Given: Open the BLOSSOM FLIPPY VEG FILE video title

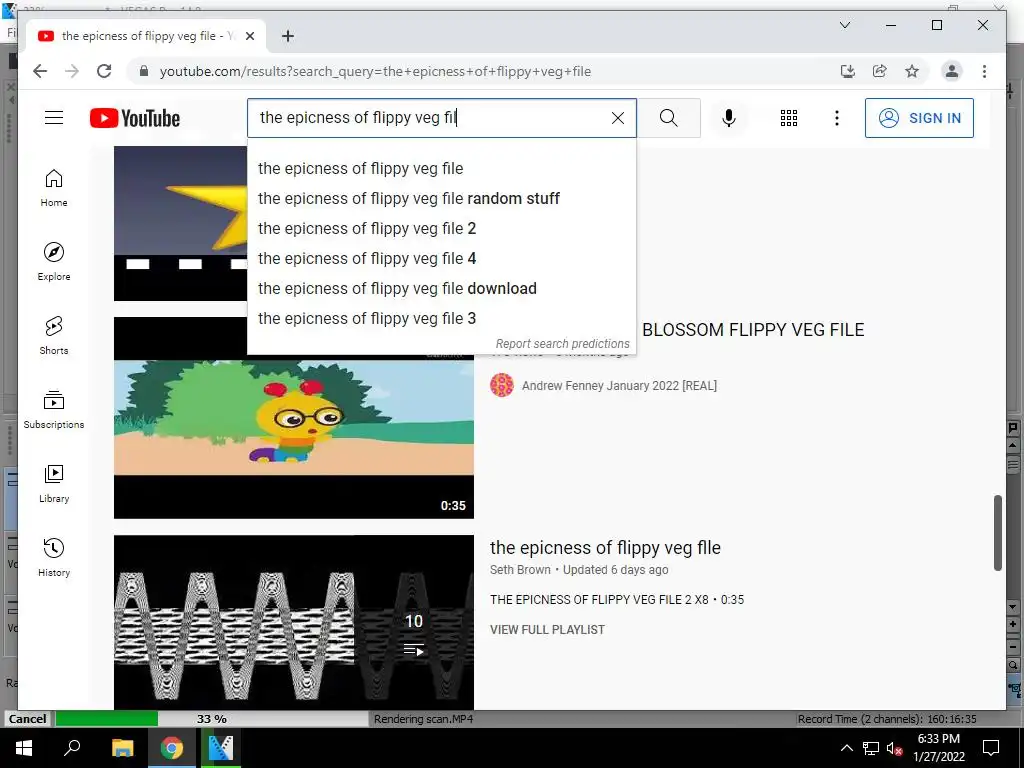Looking at the screenshot, I should 753,330.
